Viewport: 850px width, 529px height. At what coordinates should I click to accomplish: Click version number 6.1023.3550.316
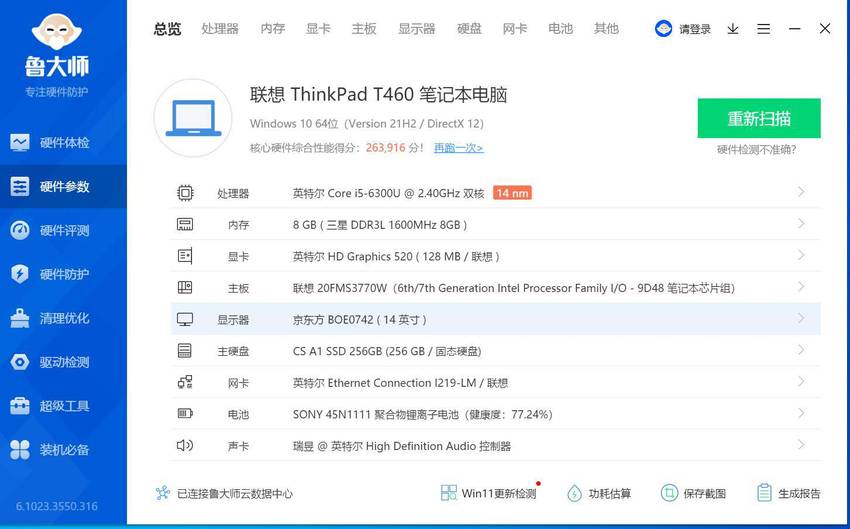tap(57, 506)
